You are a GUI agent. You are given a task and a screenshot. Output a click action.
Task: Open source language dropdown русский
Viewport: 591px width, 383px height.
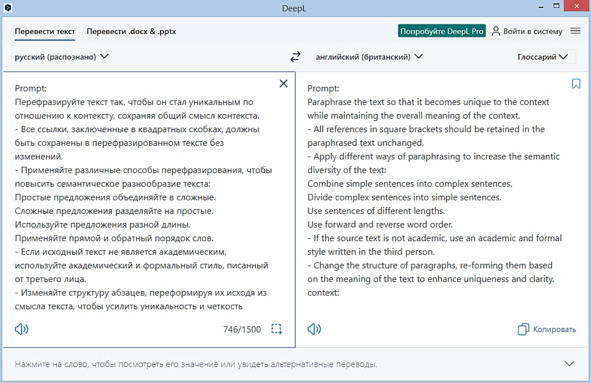[x=61, y=57]
